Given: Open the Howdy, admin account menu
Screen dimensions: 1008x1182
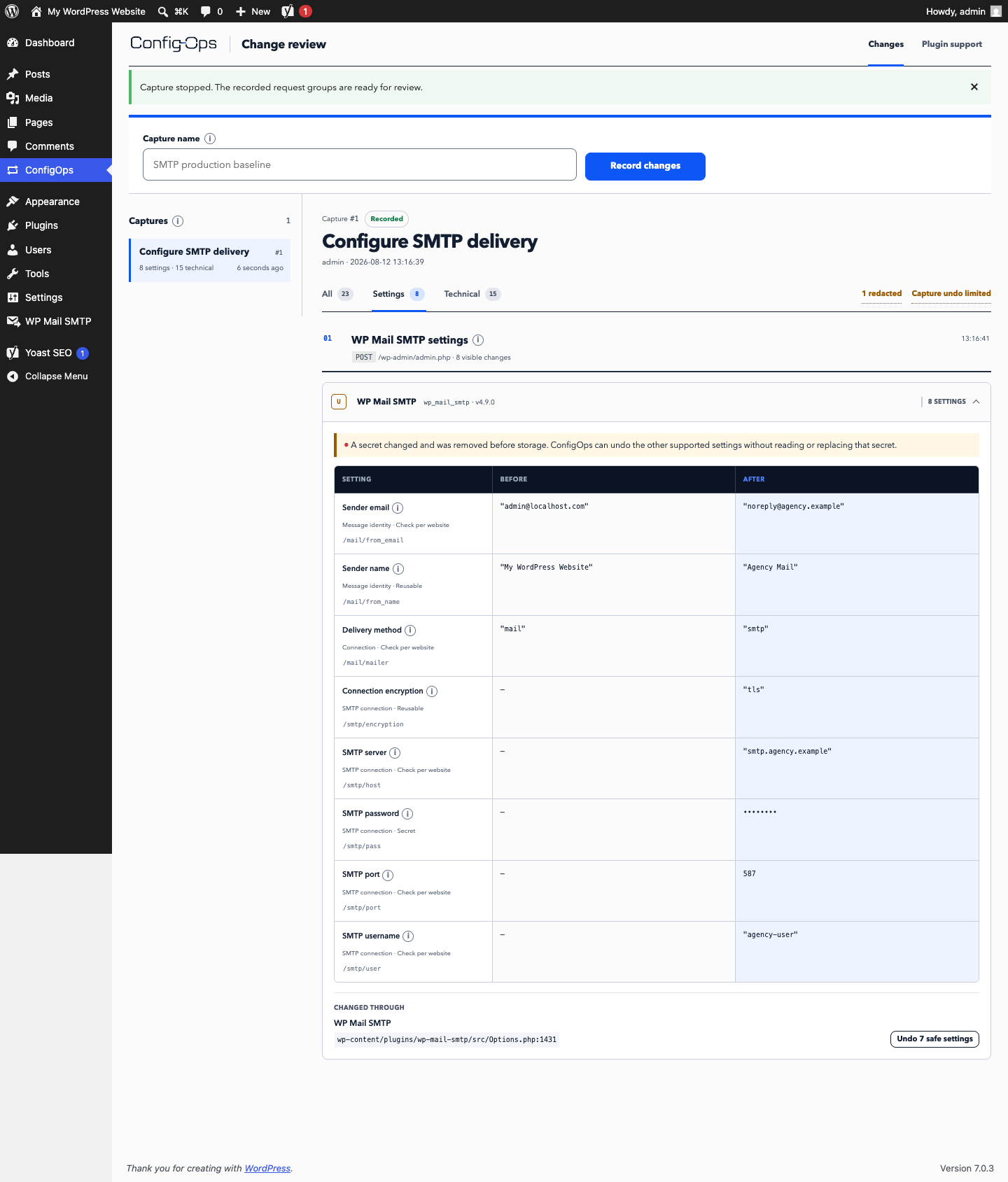Looking at the screenshot, I should [963, 11].
